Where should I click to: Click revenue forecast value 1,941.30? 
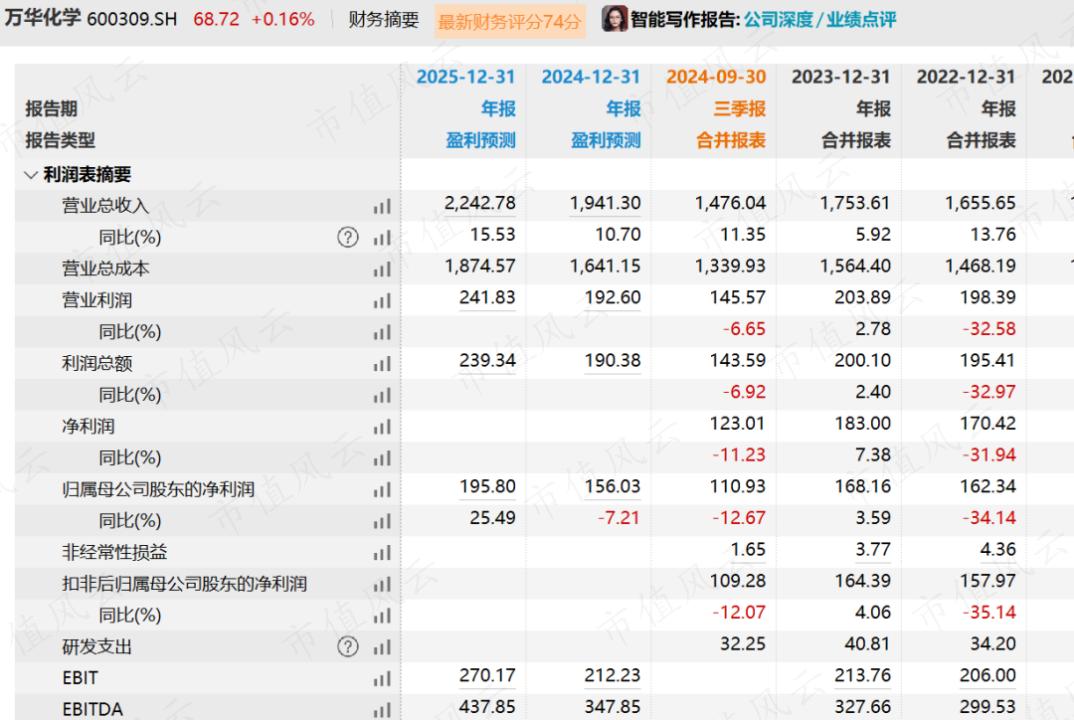tap(605, 203)
